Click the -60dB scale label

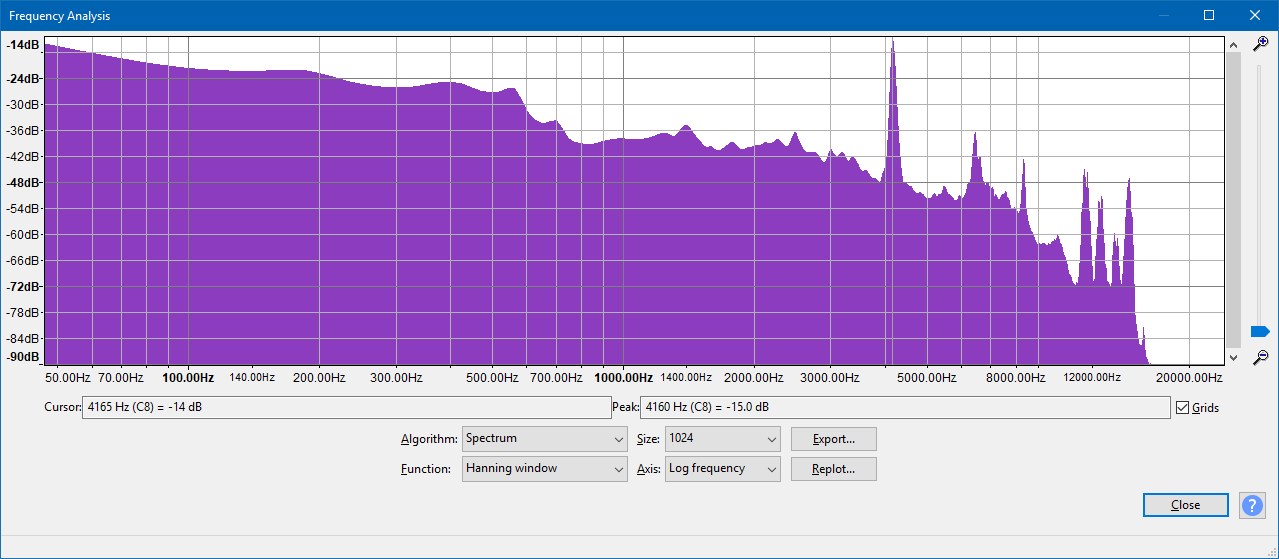point(23,235)
